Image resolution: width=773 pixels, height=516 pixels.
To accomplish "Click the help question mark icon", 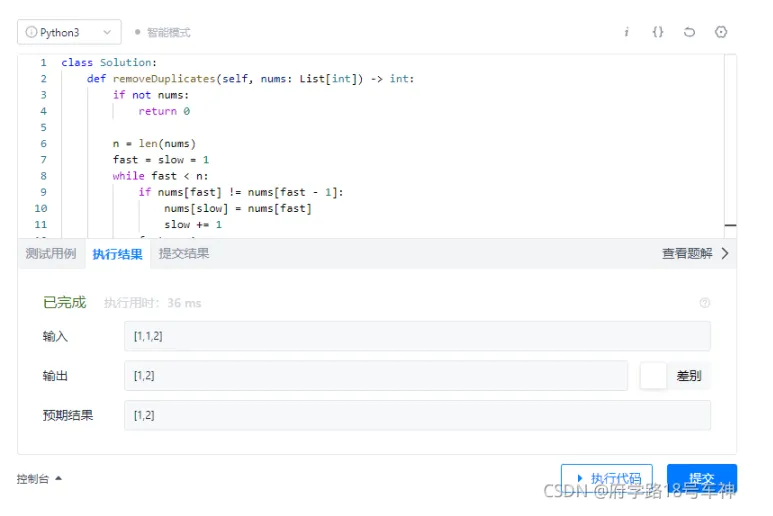I will [705, 303].
